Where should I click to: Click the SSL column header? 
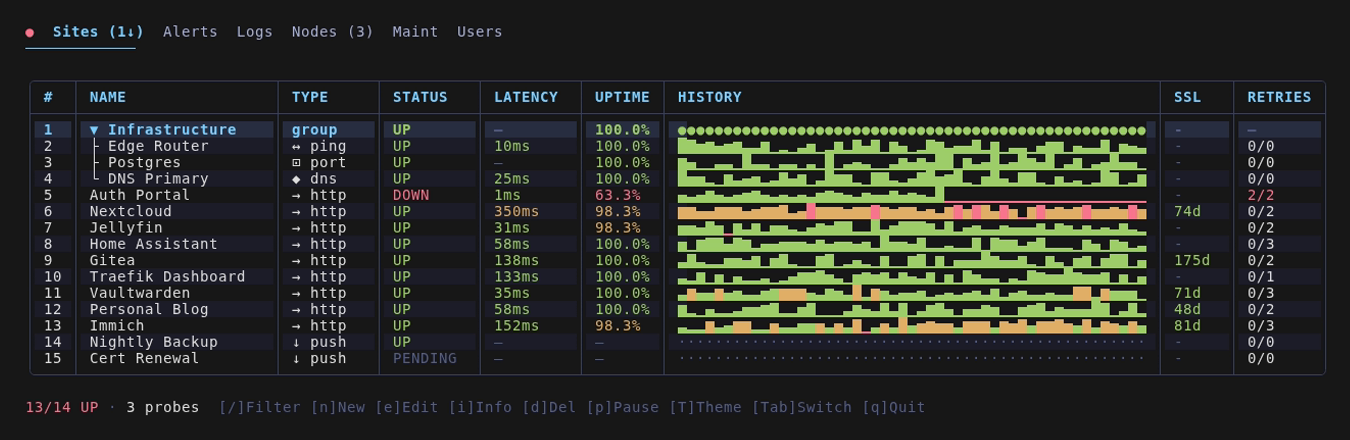click(1188, 97)
